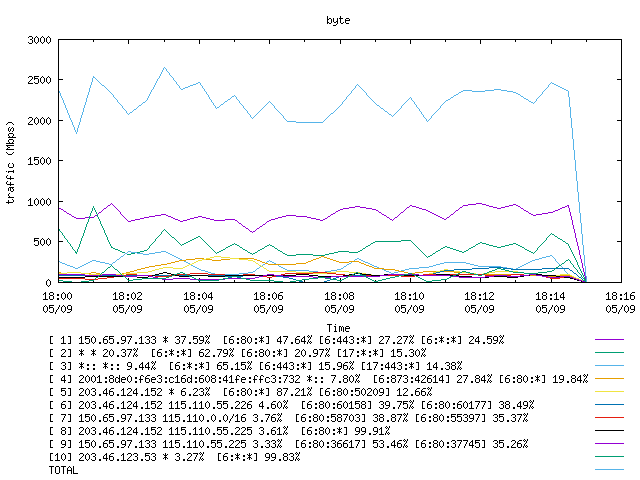Click the y-axis label "traffic (Mbps)"

click(10, 162)
